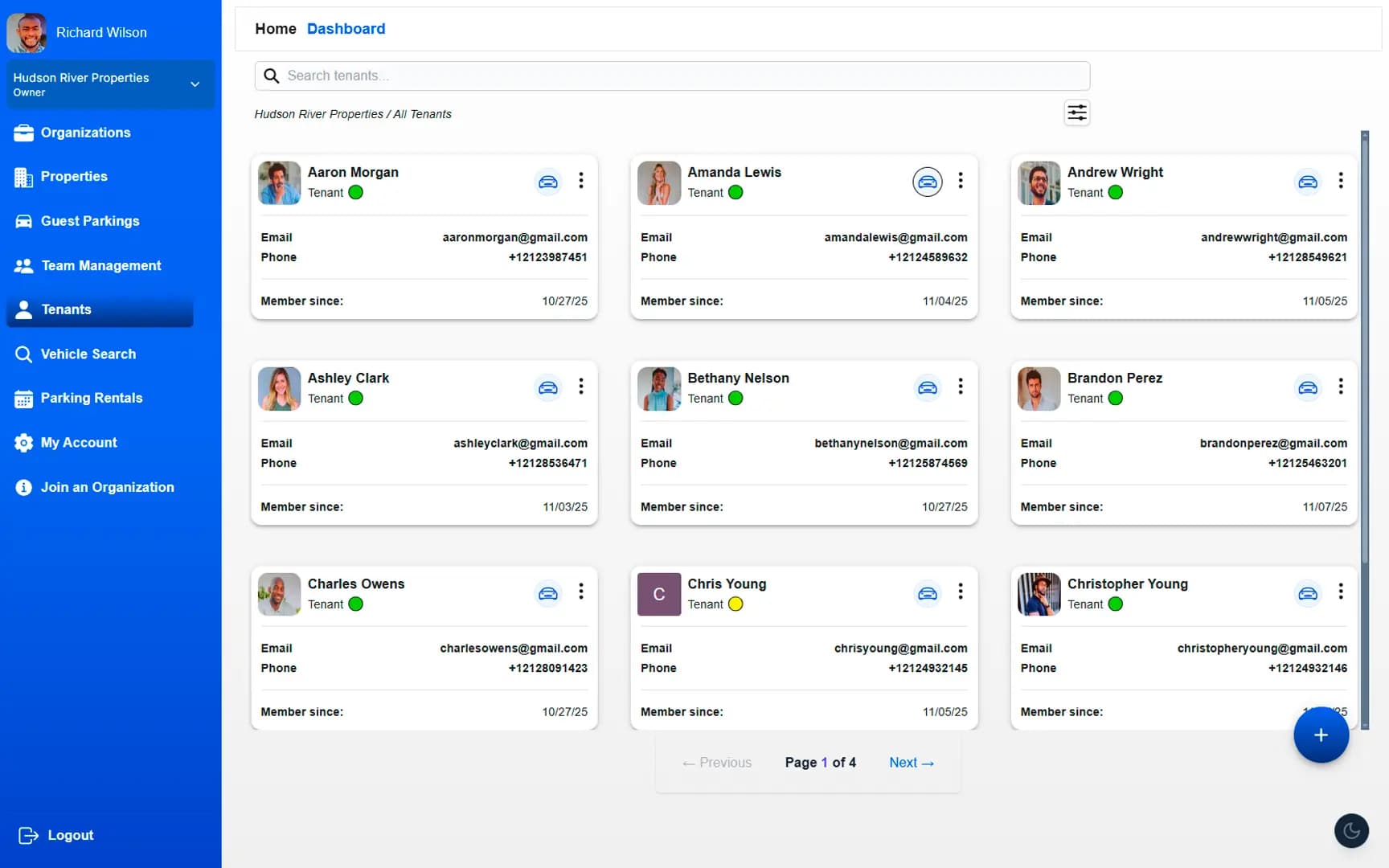Open the filter options icon above the tenant list
1389x868 pixels.
tap(1076, 113)
